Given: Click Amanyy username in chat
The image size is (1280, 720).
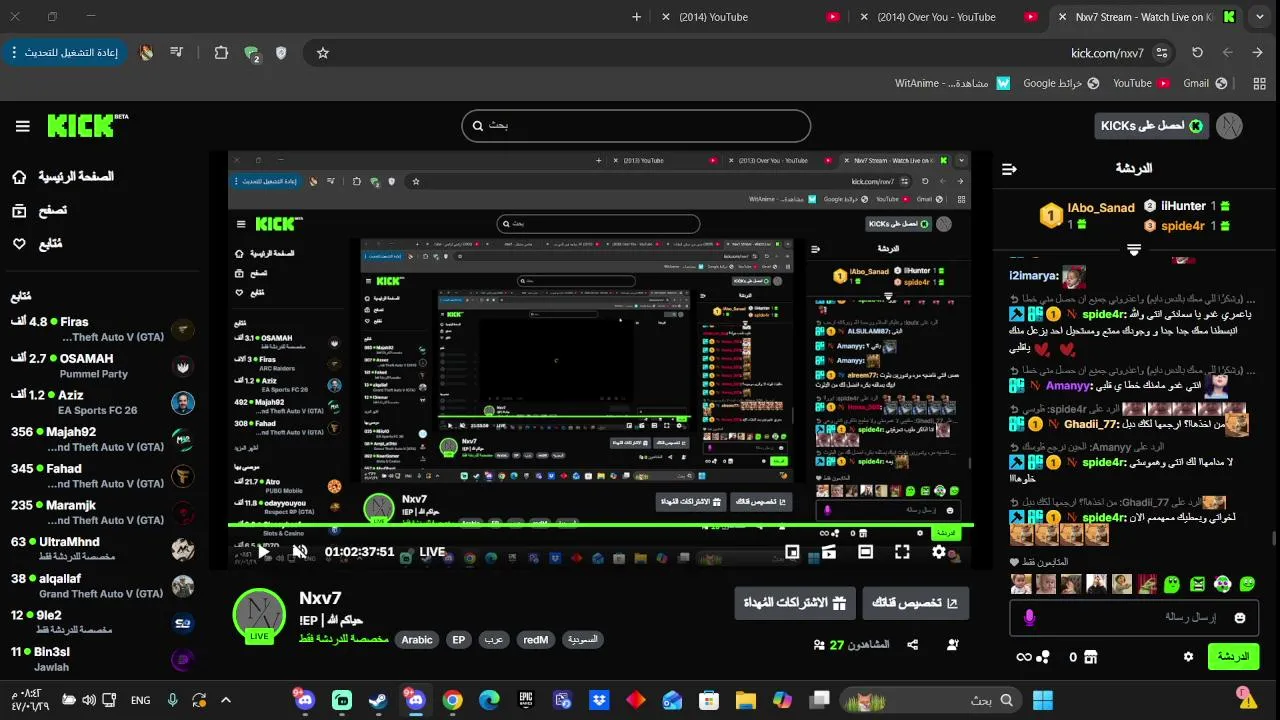Looking at the screenshot, I should tap(1067, 386).
